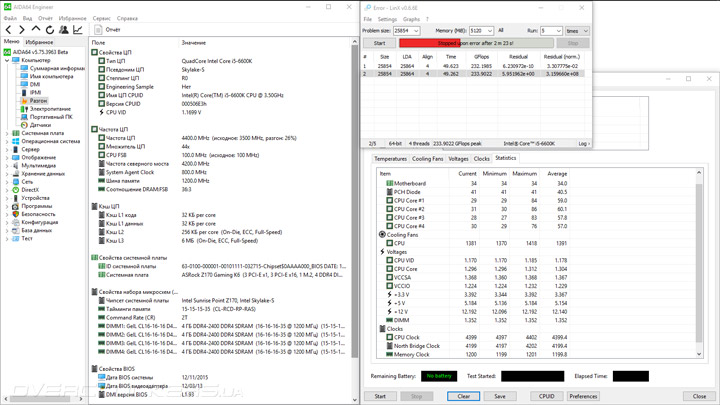The height and width of the screenshot is (405, 720).
Task: Select Суммарная информация in the tree
Action: pyautogui.click(x=57, y=68)
